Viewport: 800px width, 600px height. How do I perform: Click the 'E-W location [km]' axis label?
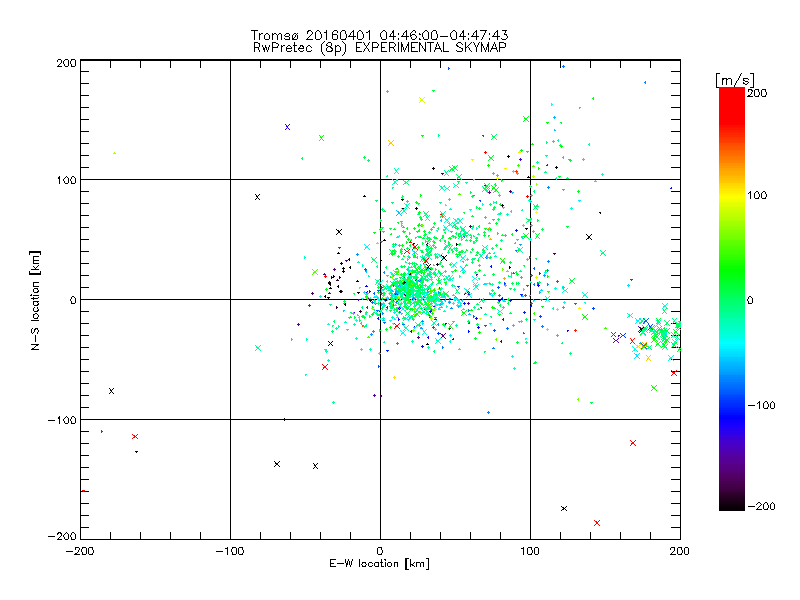[379, 564]
